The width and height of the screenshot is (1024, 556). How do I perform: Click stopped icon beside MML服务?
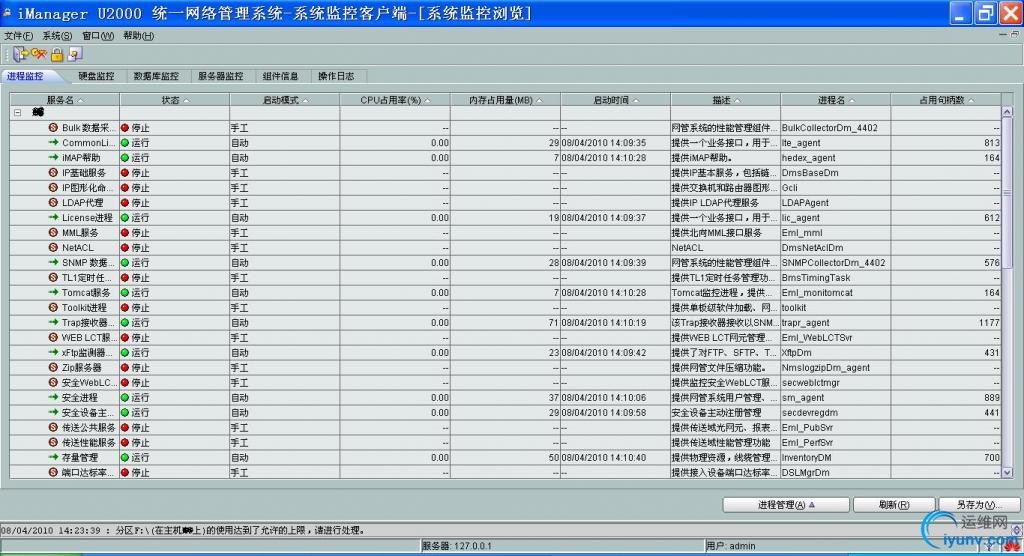(x=54, y=233)
